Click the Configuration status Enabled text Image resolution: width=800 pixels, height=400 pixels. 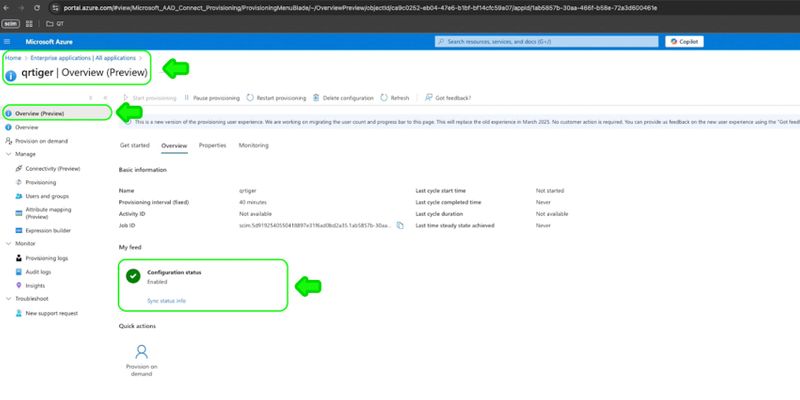(157, 282)
